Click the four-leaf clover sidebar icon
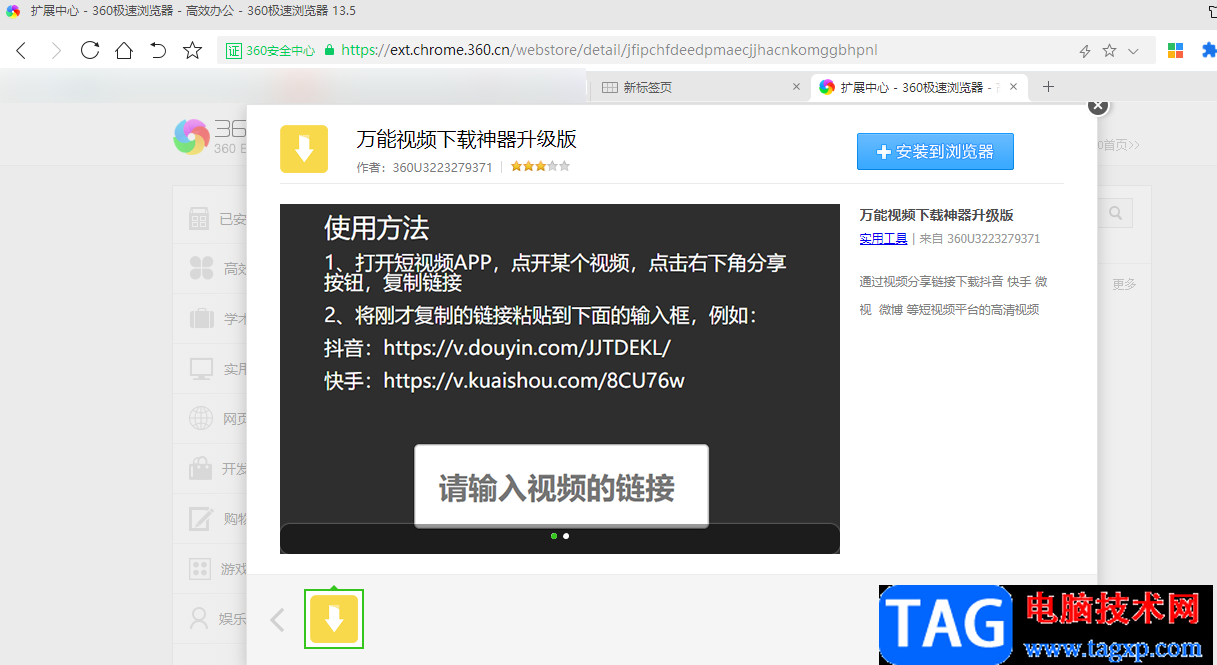The image size is (1217, 665). pos(201,268)
